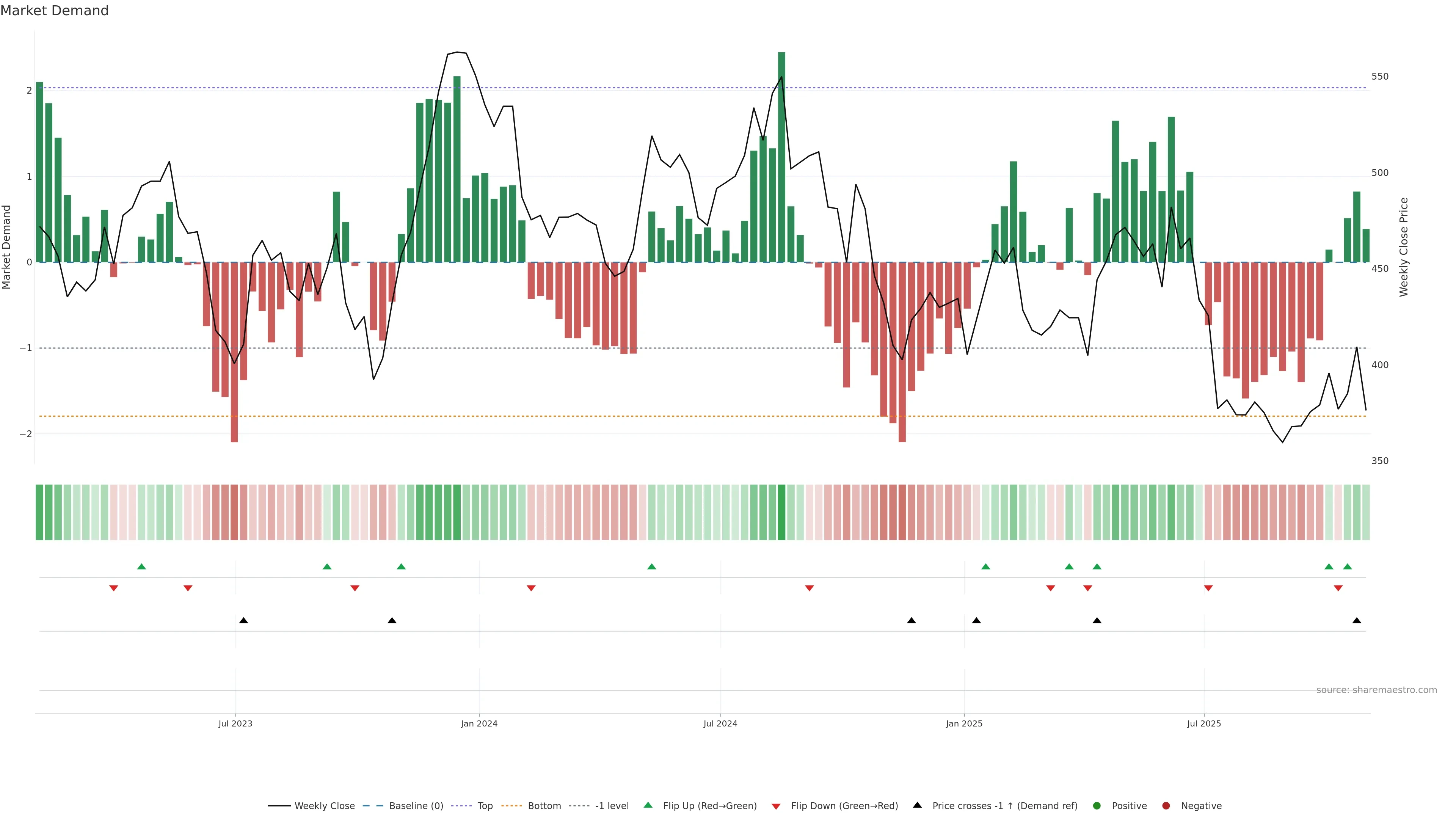The width and height of the screenshot is (1456, 819).
Task: Click the green Positive circle in legend
Action: coord(1097,805)
